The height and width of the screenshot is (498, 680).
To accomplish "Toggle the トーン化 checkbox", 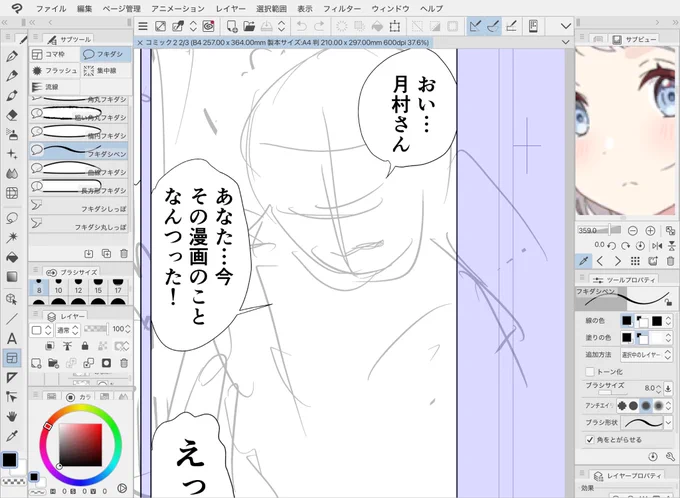I will [590, 372].
